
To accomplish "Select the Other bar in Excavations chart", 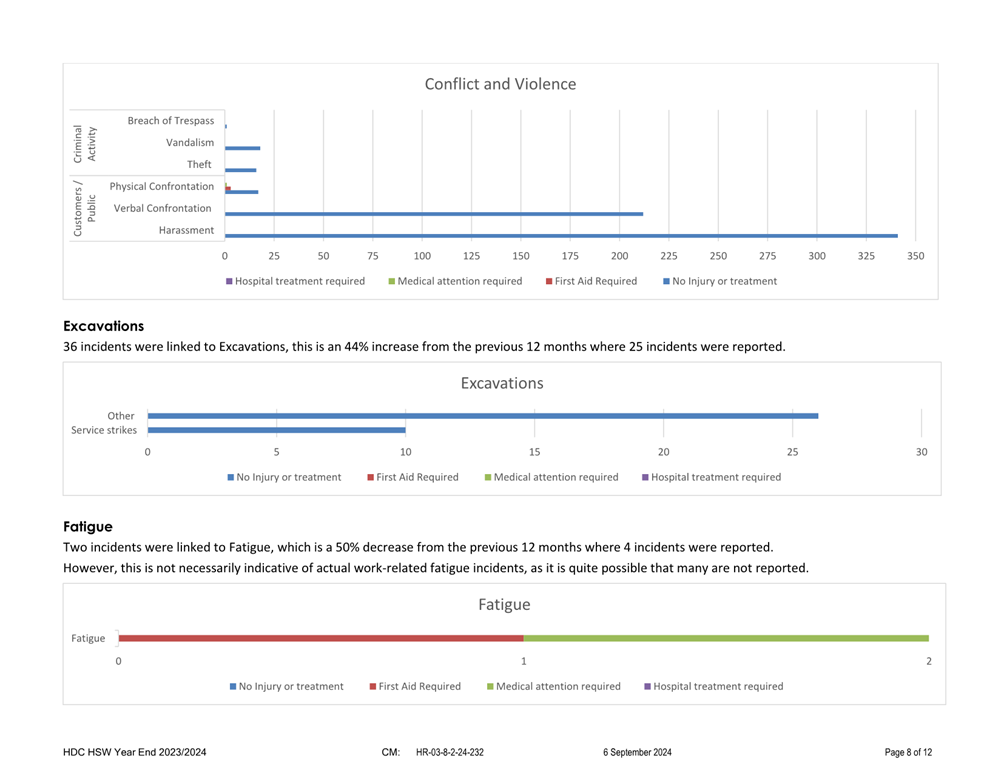I will coord(482,416).
